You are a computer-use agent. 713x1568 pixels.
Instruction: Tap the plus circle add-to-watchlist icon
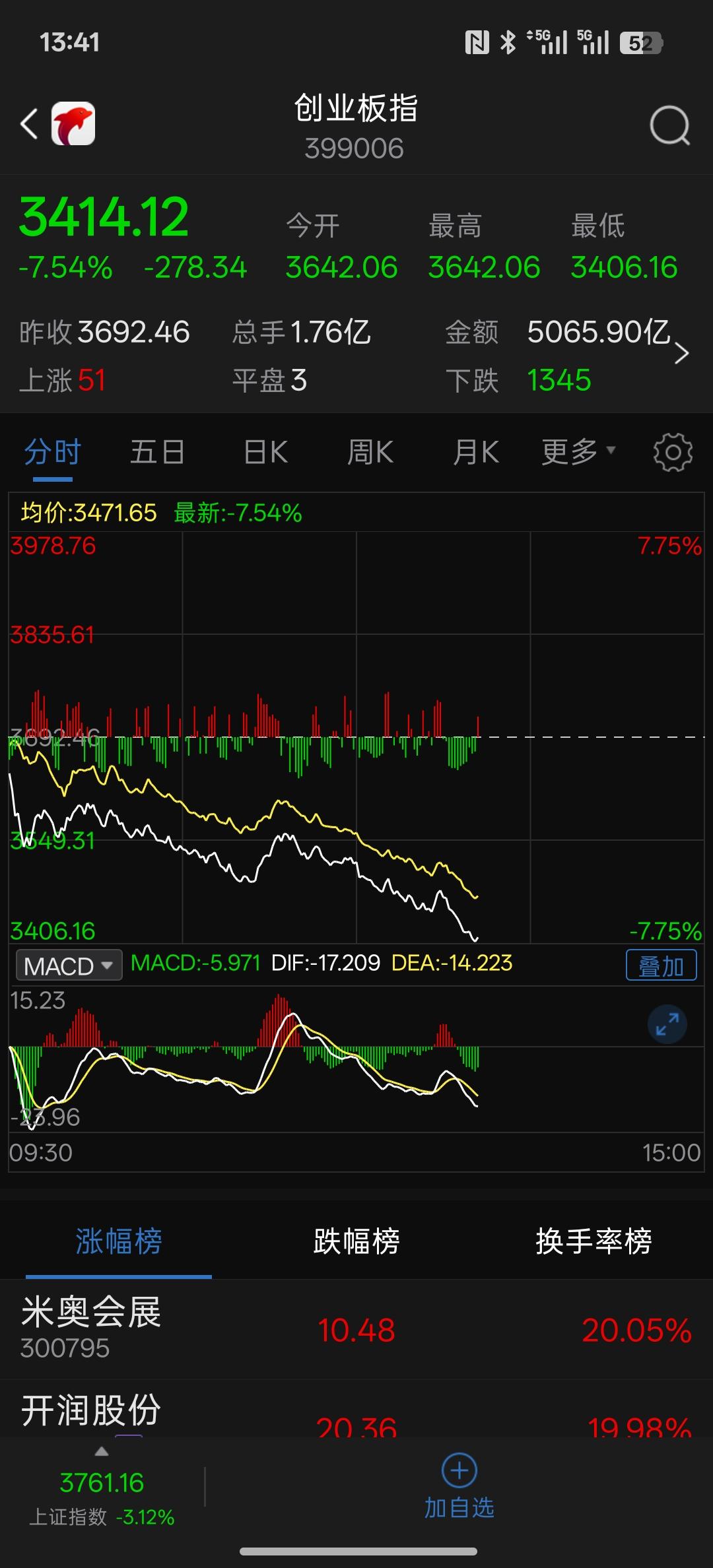tap(459, 1470)
